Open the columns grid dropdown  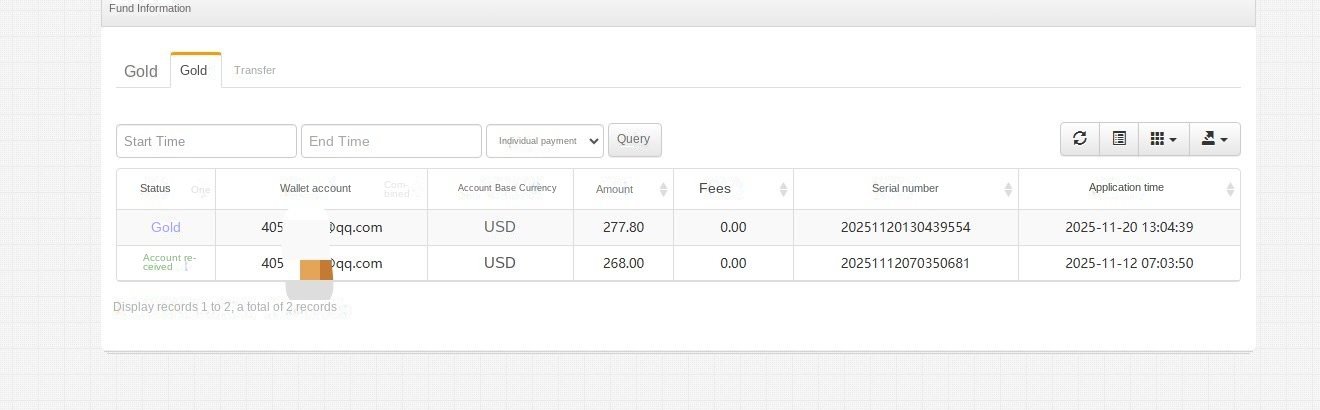(x=1163, y=139)
